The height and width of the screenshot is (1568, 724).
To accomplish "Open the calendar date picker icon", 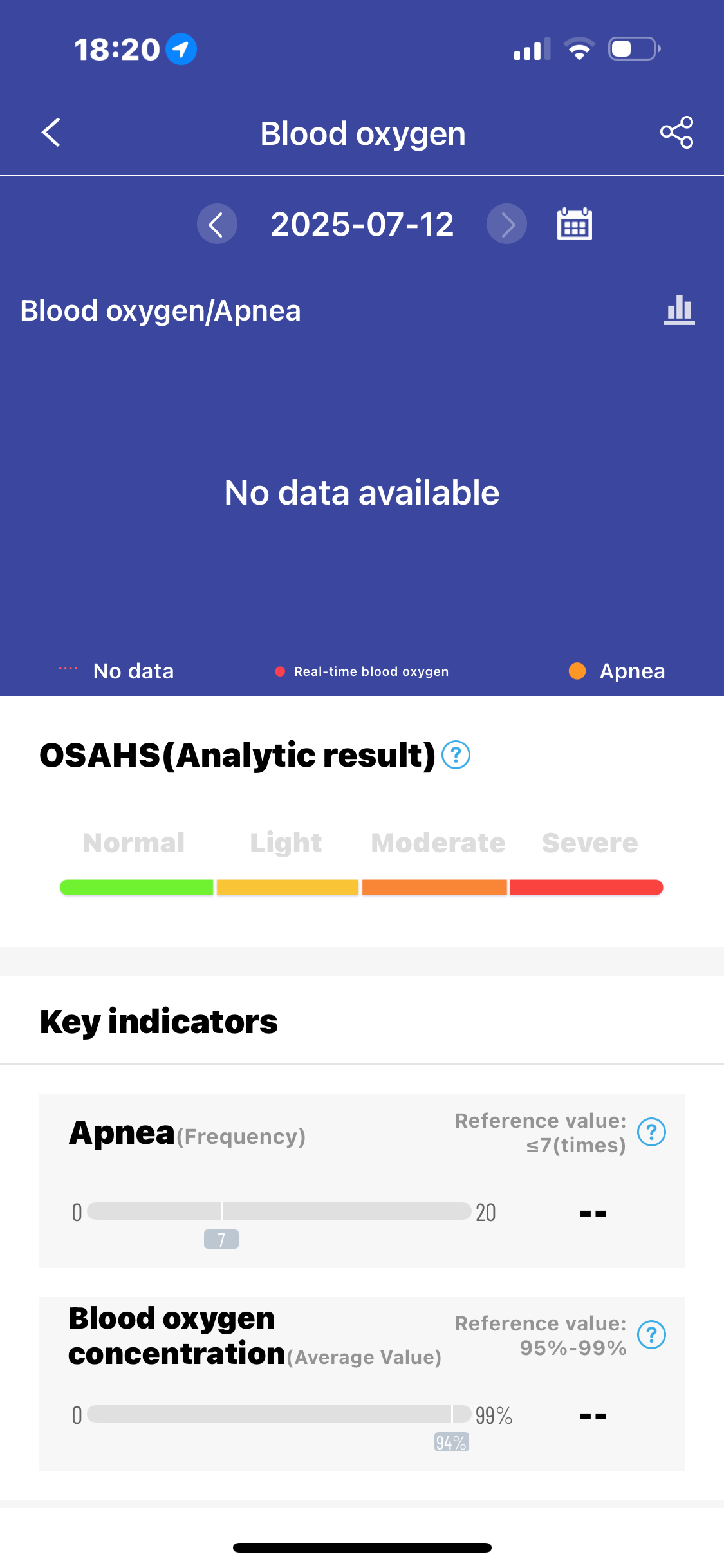I will 574,224.
